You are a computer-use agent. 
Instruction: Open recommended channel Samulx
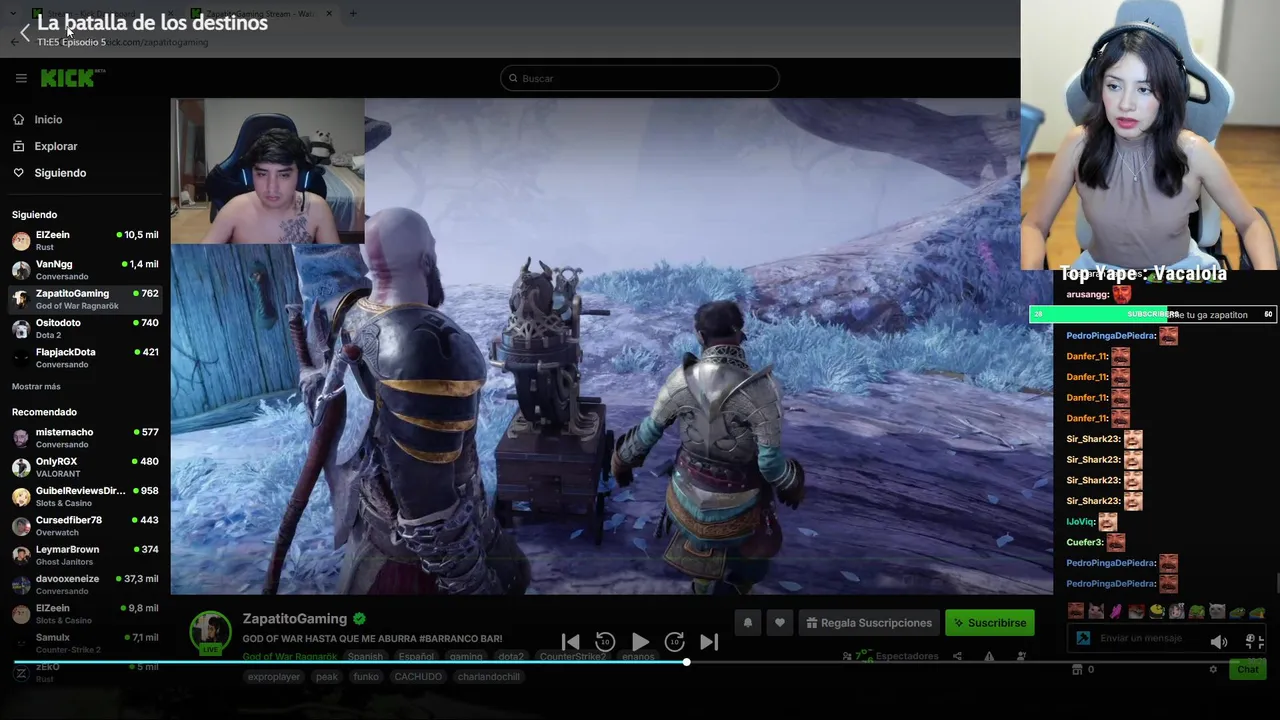[85, 643]
